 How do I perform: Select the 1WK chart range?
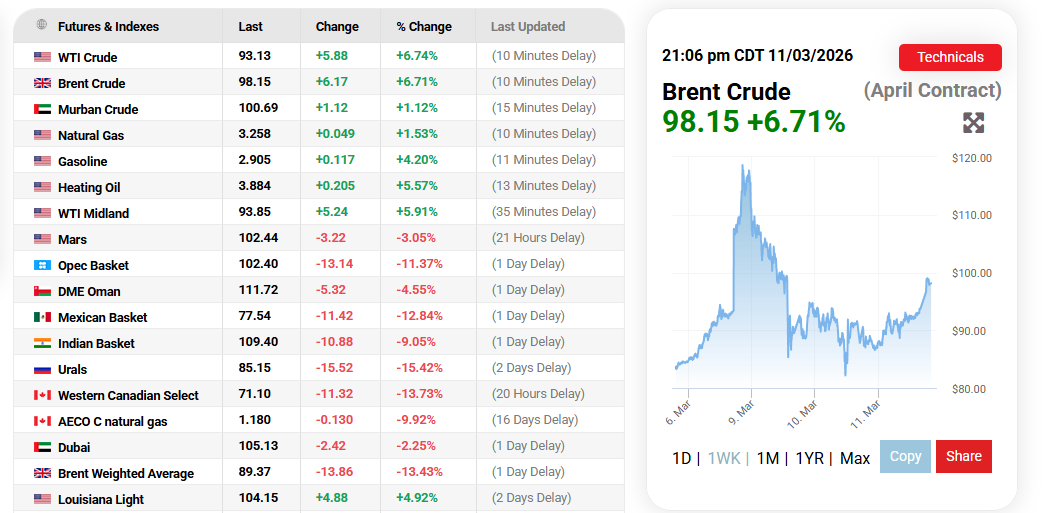724,458
